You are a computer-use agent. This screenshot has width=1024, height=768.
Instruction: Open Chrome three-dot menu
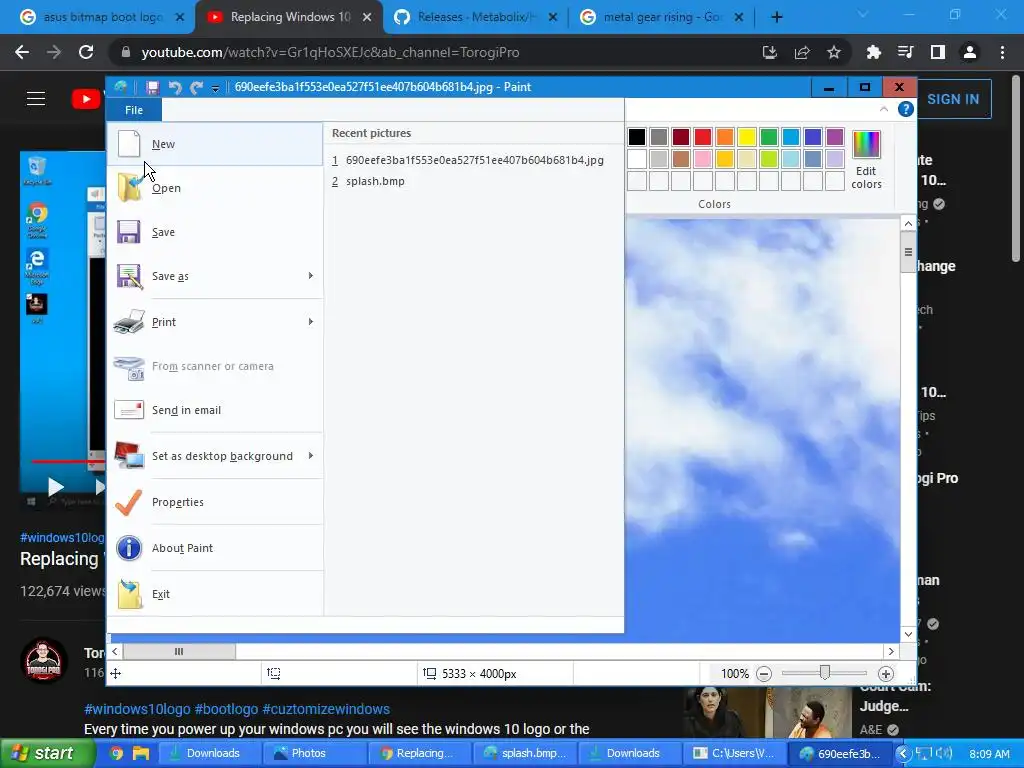coord(1002,52)
